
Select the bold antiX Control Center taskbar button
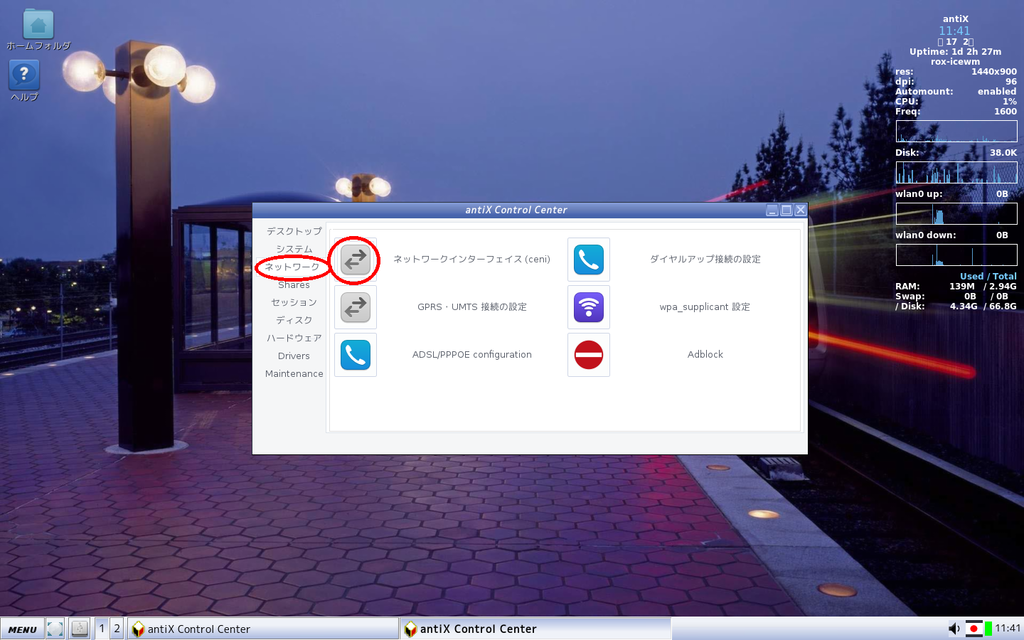pos(535,629)
